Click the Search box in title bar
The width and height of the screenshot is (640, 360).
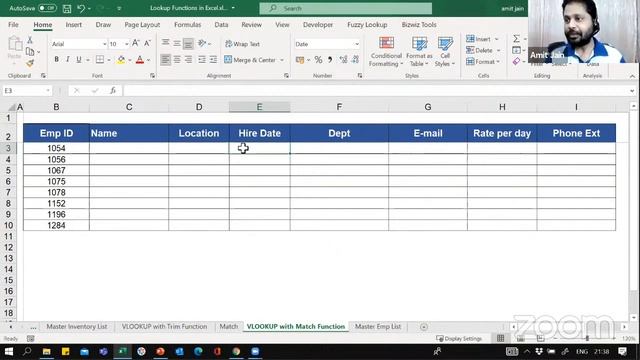345,8
